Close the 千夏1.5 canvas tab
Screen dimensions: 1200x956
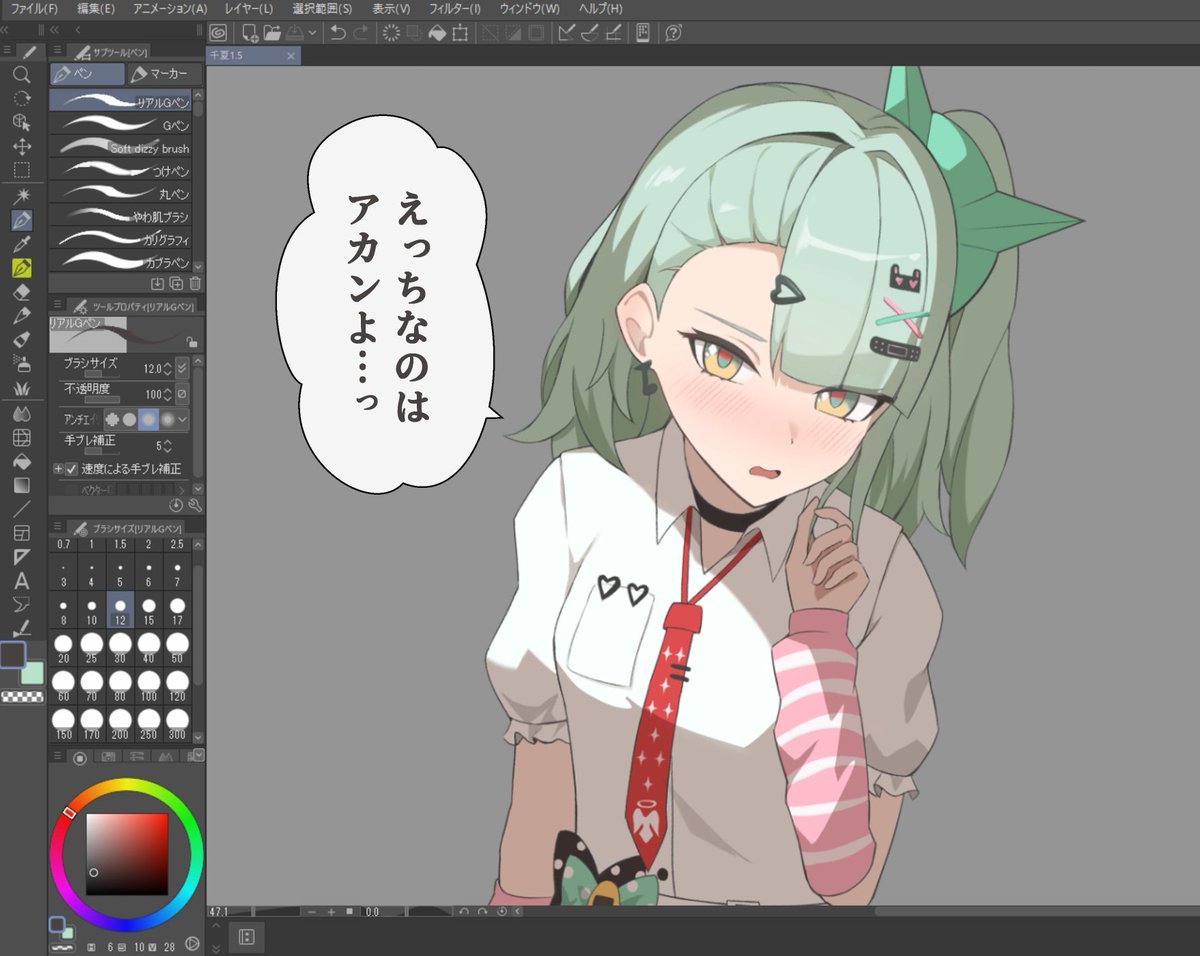pyautogui.click(x=291, y=56)
